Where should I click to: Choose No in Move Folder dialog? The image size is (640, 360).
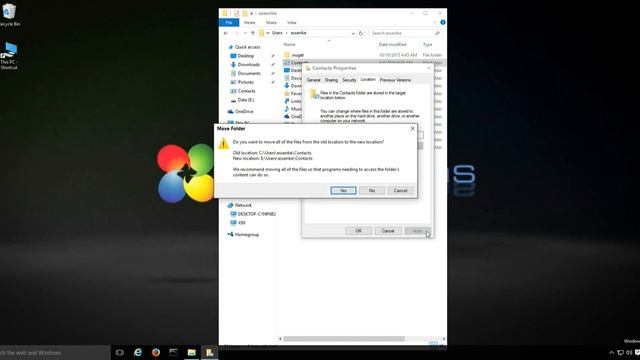click(371, 191)
